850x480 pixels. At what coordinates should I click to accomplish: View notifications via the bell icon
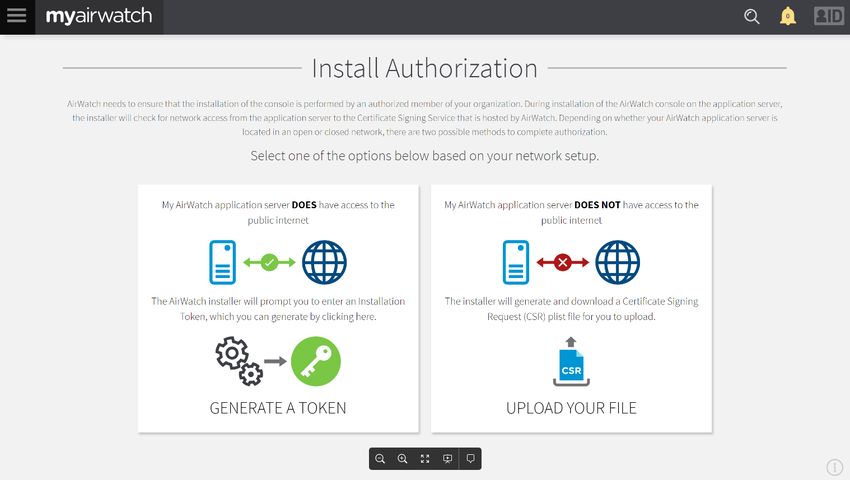click(x=788, y=16)
